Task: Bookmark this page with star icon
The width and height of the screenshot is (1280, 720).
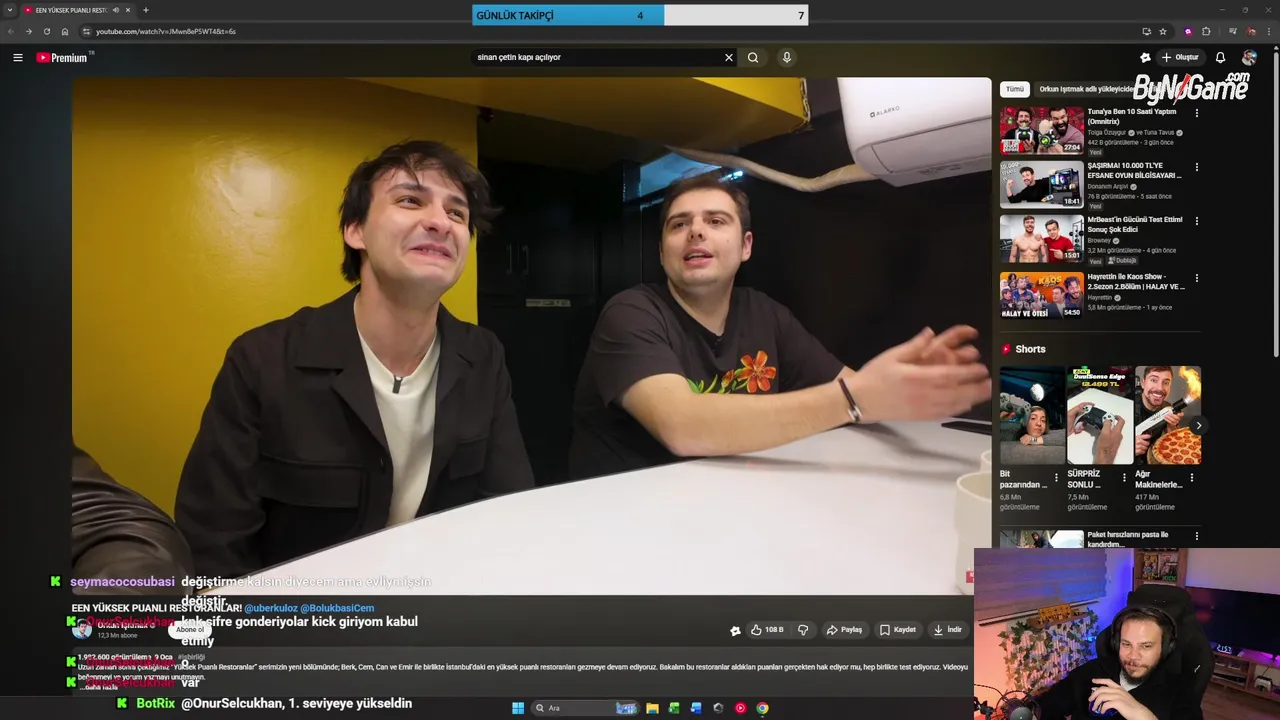Action: (x=1163, y=31)
